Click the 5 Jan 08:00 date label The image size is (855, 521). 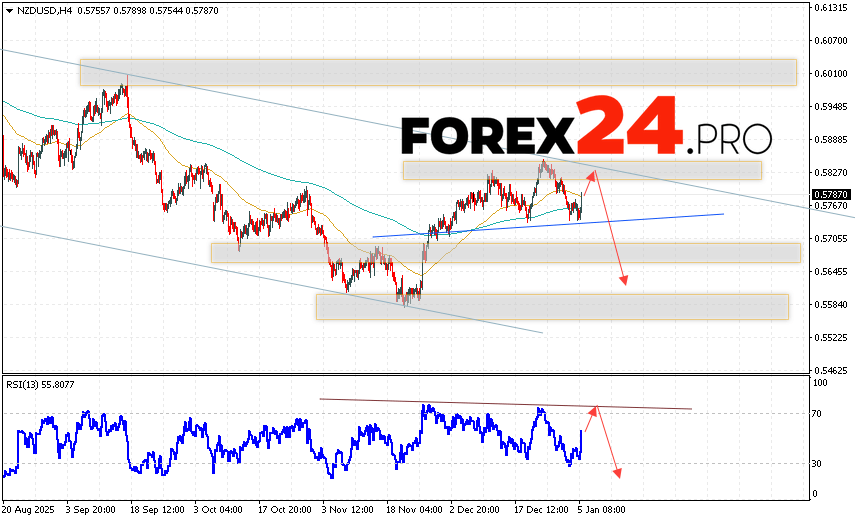tap(603, 509)
